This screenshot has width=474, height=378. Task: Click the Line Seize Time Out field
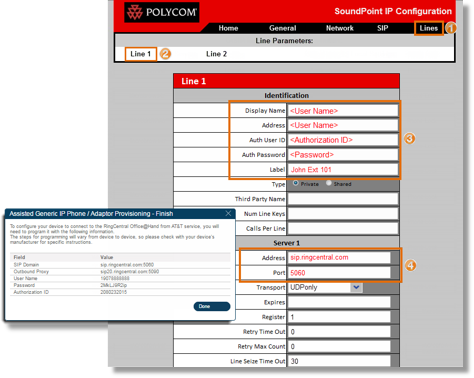(339, 361)
